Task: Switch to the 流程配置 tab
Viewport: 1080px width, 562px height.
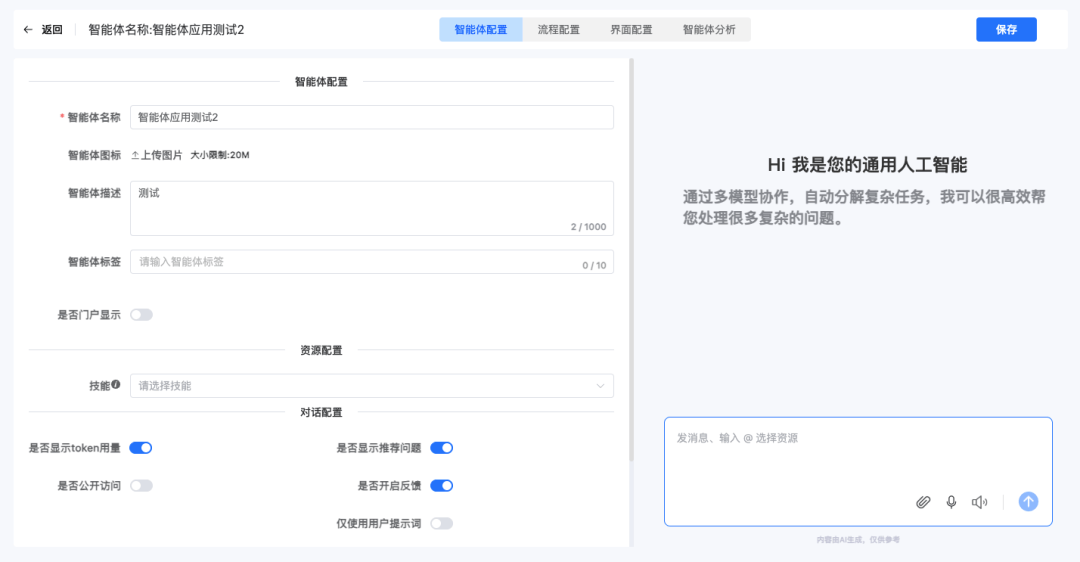Action: coord(558,30)
